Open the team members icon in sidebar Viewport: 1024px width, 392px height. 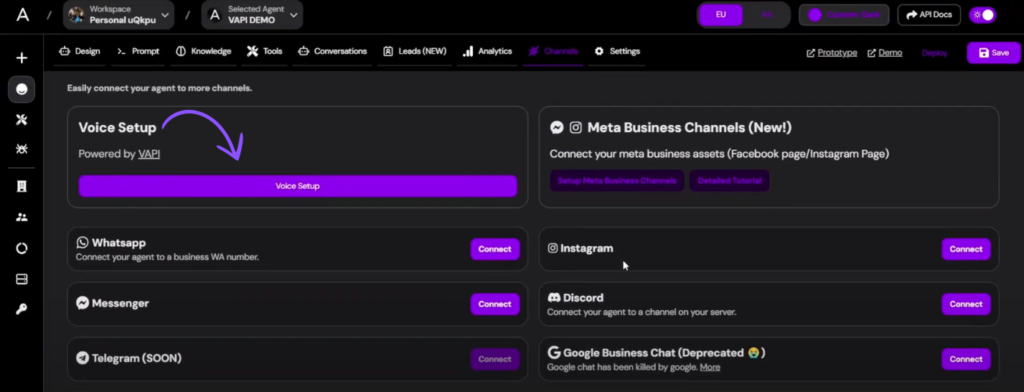[x=22, y=218]
